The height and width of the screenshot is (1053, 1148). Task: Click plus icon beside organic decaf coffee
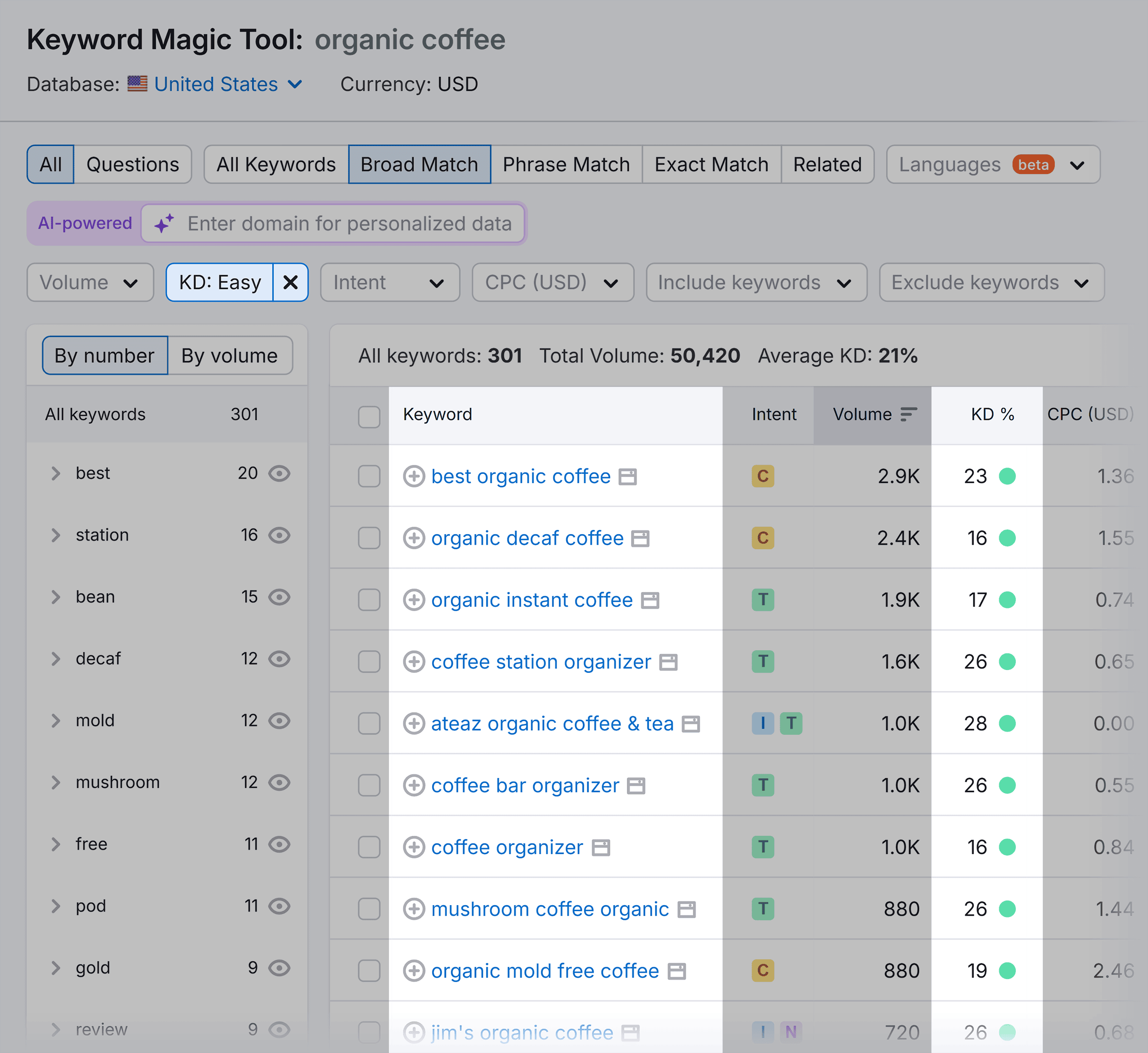[414, 538]
